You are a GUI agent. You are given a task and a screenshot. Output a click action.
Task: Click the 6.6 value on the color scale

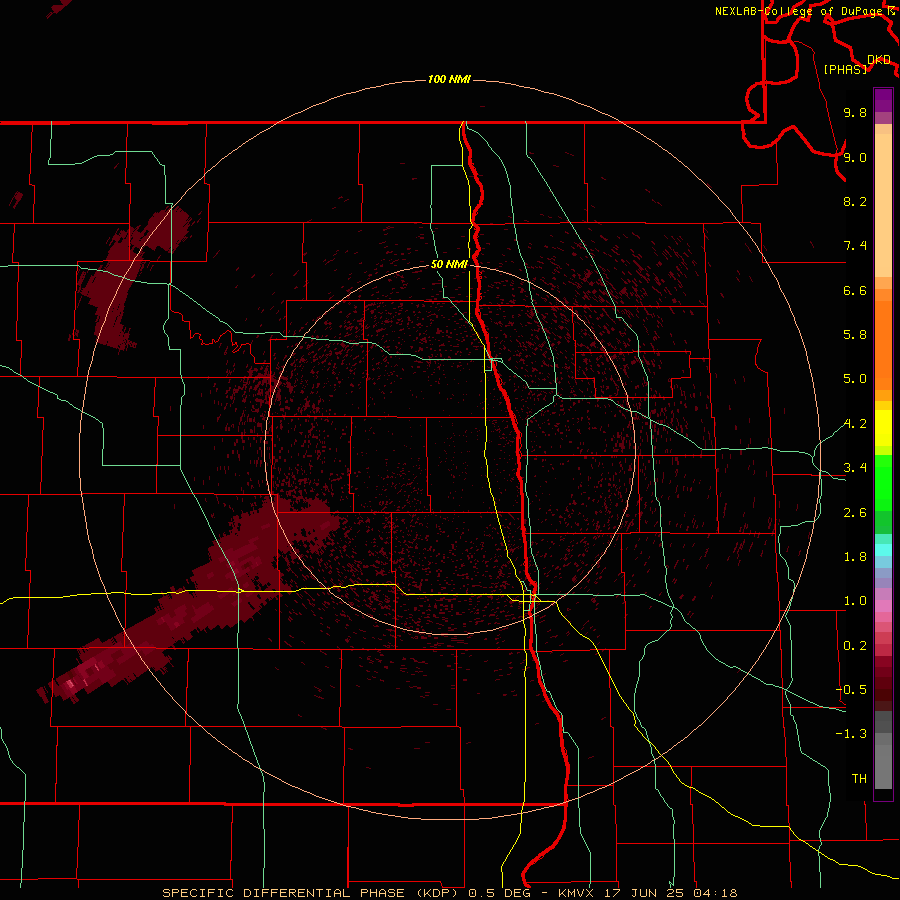click(x=855, y=290)
